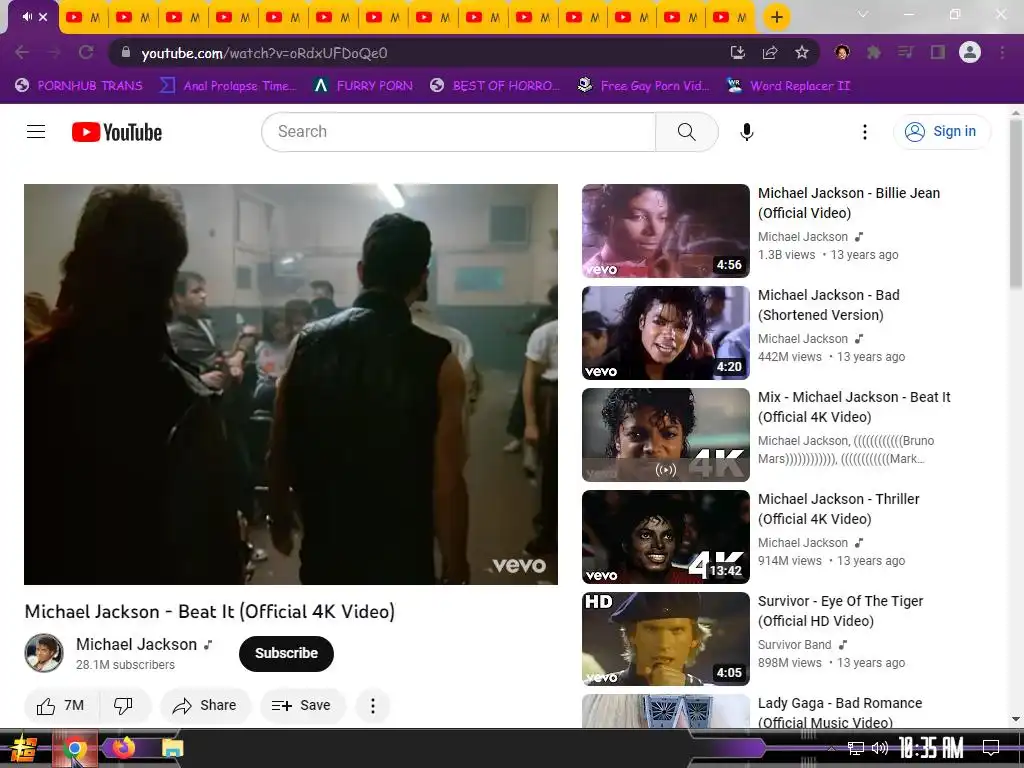This screenshot has height=768, width=1024.
Task: Open the Michael Jackson - Thriller title link
Action: pyautogui.click(x=839, y=509)
